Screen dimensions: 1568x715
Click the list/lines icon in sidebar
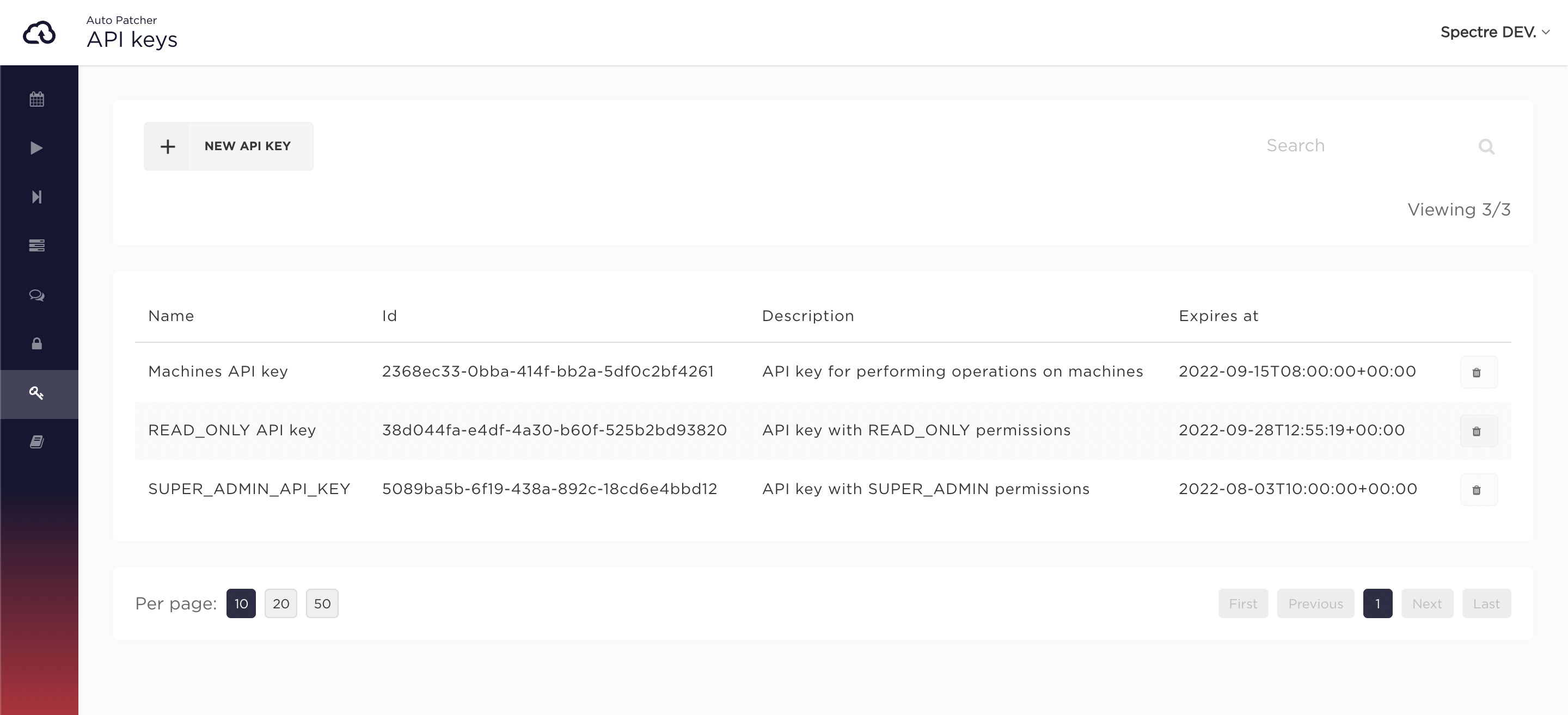(37, 245)
